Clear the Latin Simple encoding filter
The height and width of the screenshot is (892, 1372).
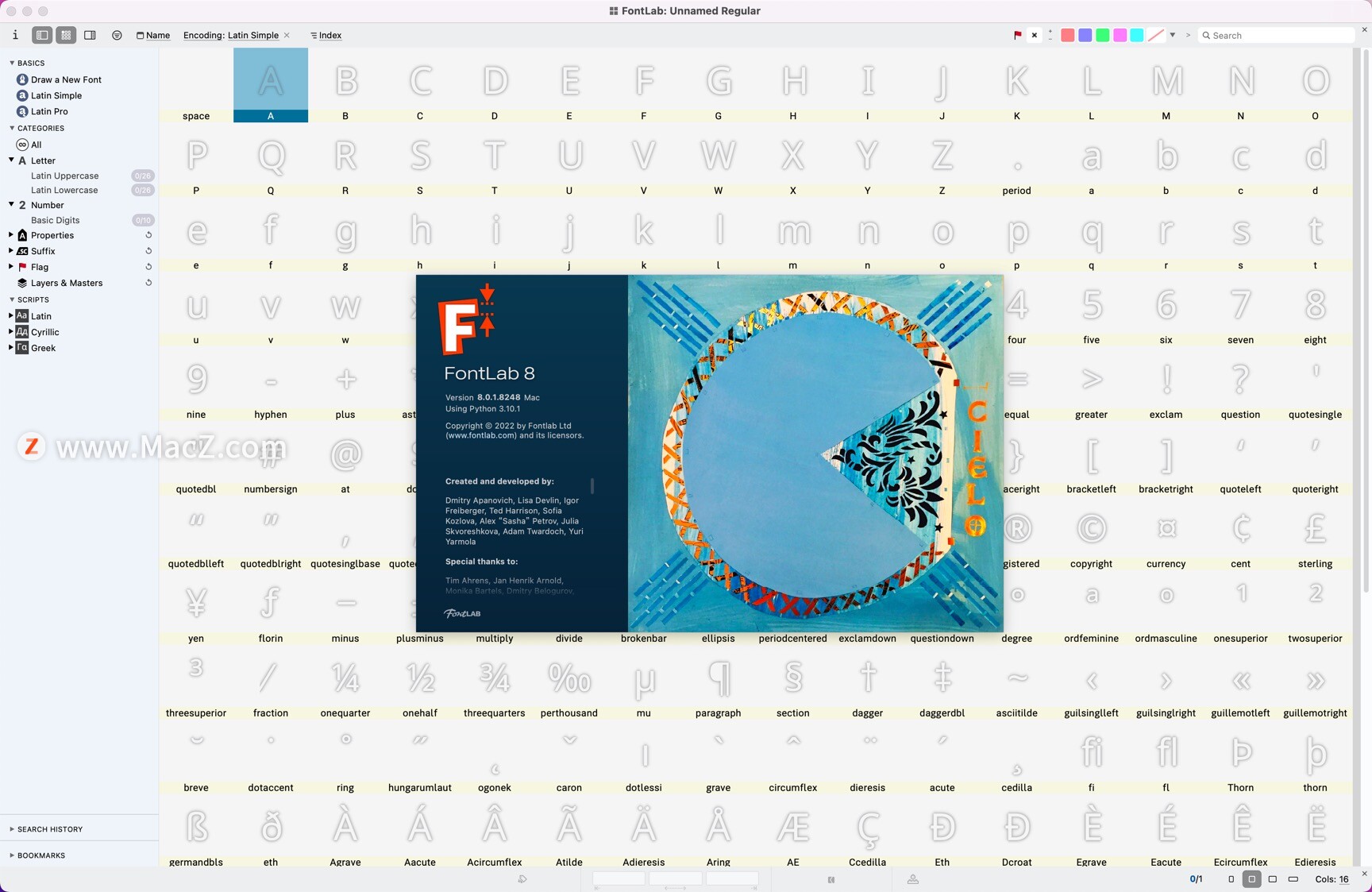pos(287,35)
